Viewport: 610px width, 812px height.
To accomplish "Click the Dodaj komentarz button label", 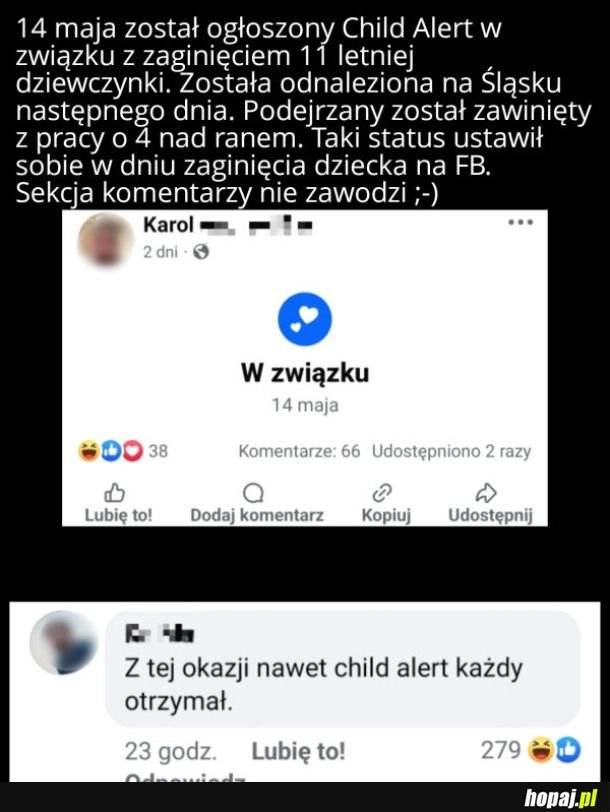I will click(257, 515).
